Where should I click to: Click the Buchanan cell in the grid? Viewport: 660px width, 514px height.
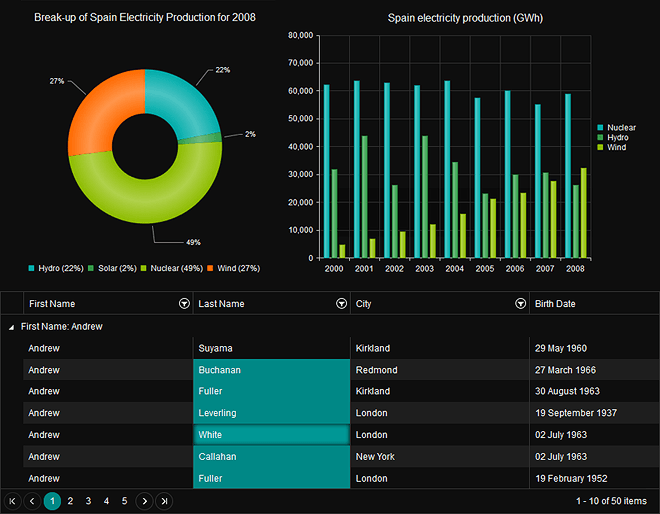coord(271,370)
